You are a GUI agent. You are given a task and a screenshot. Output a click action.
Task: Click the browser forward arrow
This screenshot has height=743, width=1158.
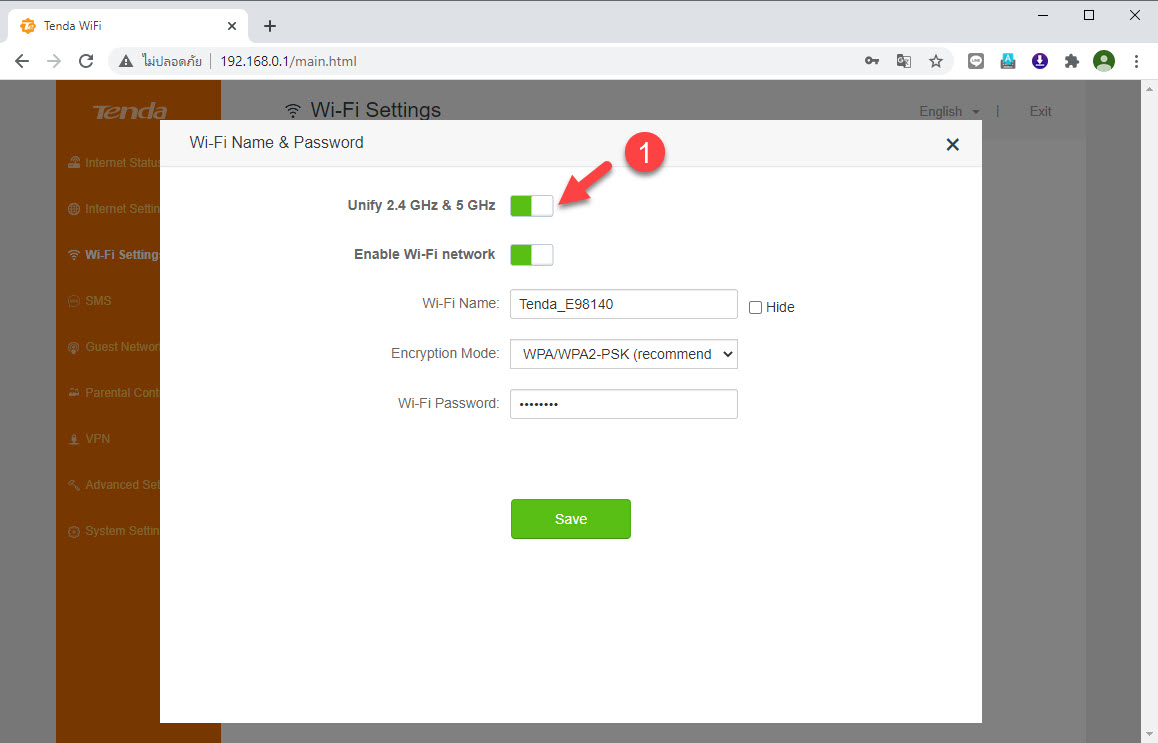(54, 61)
